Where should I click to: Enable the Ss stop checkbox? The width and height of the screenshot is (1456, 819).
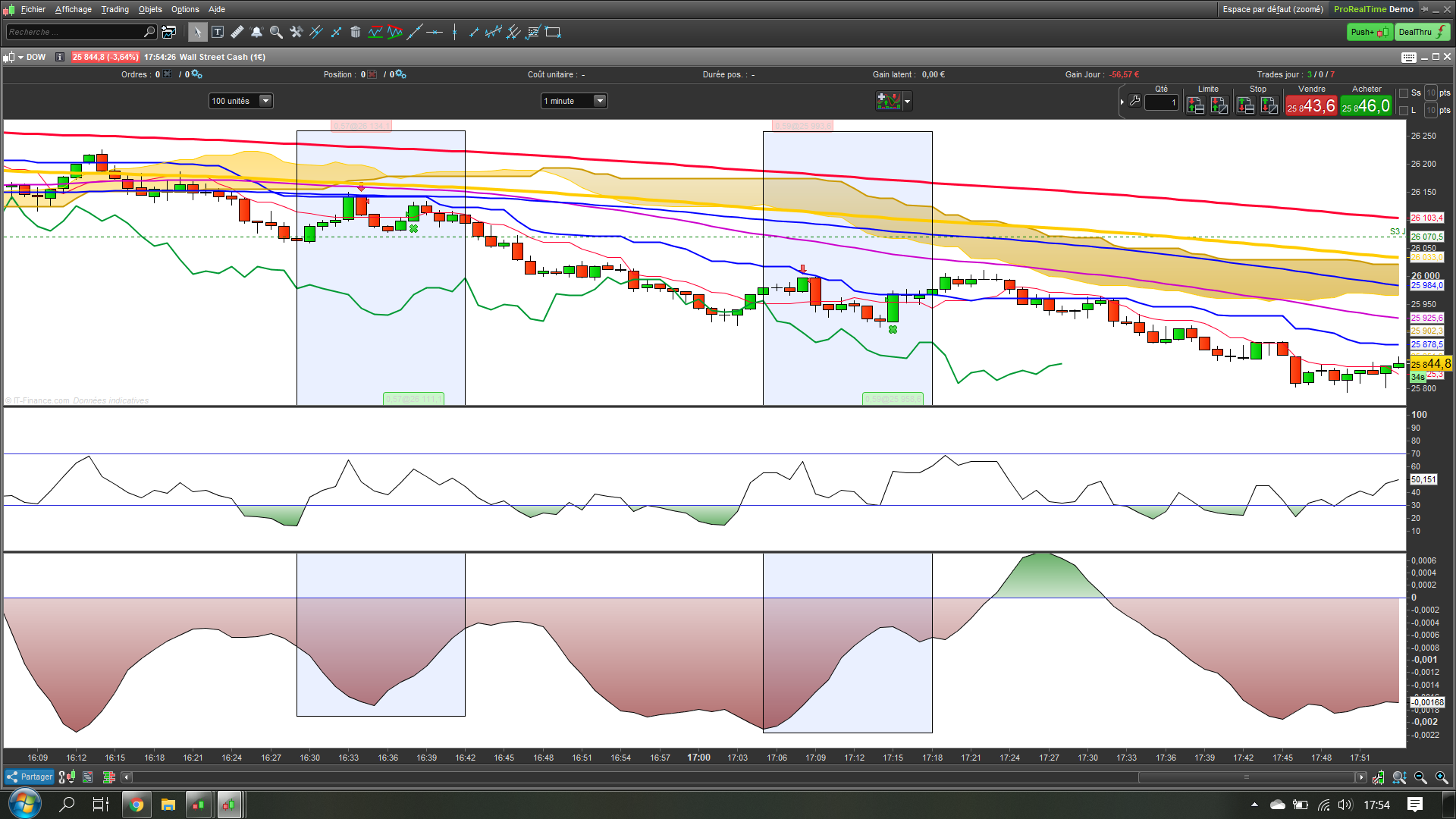(1404, 93)
